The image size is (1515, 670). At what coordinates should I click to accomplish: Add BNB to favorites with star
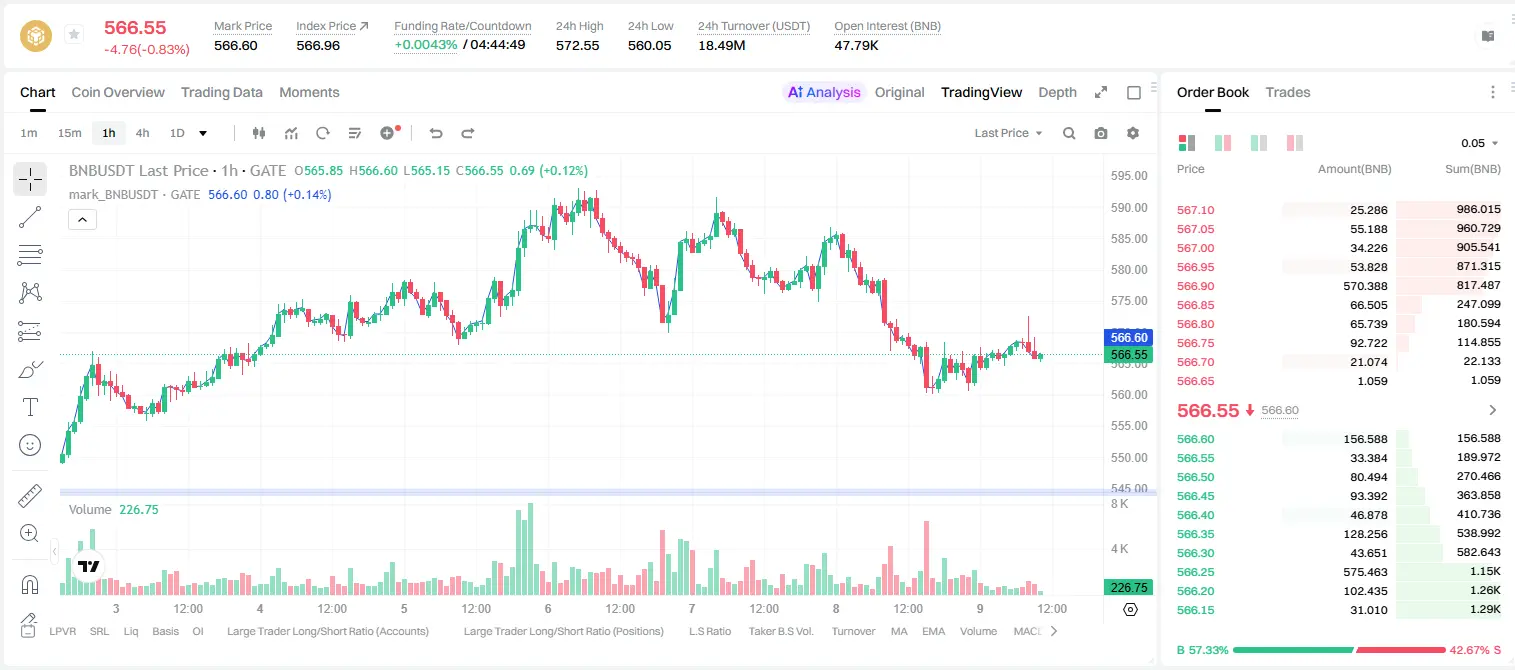coord(74,35)
